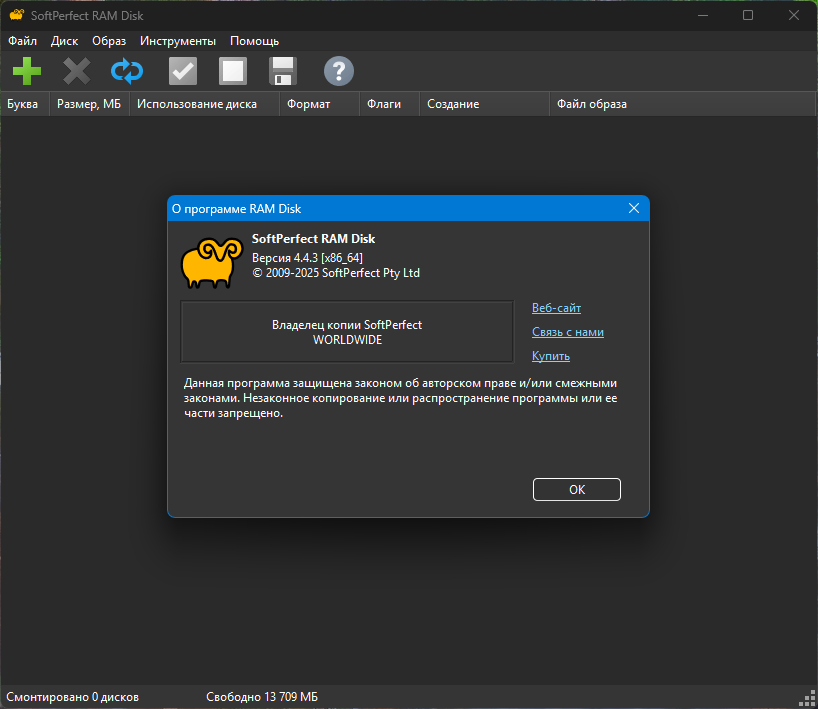Click the blue arrows remount icon

(127, 71)
